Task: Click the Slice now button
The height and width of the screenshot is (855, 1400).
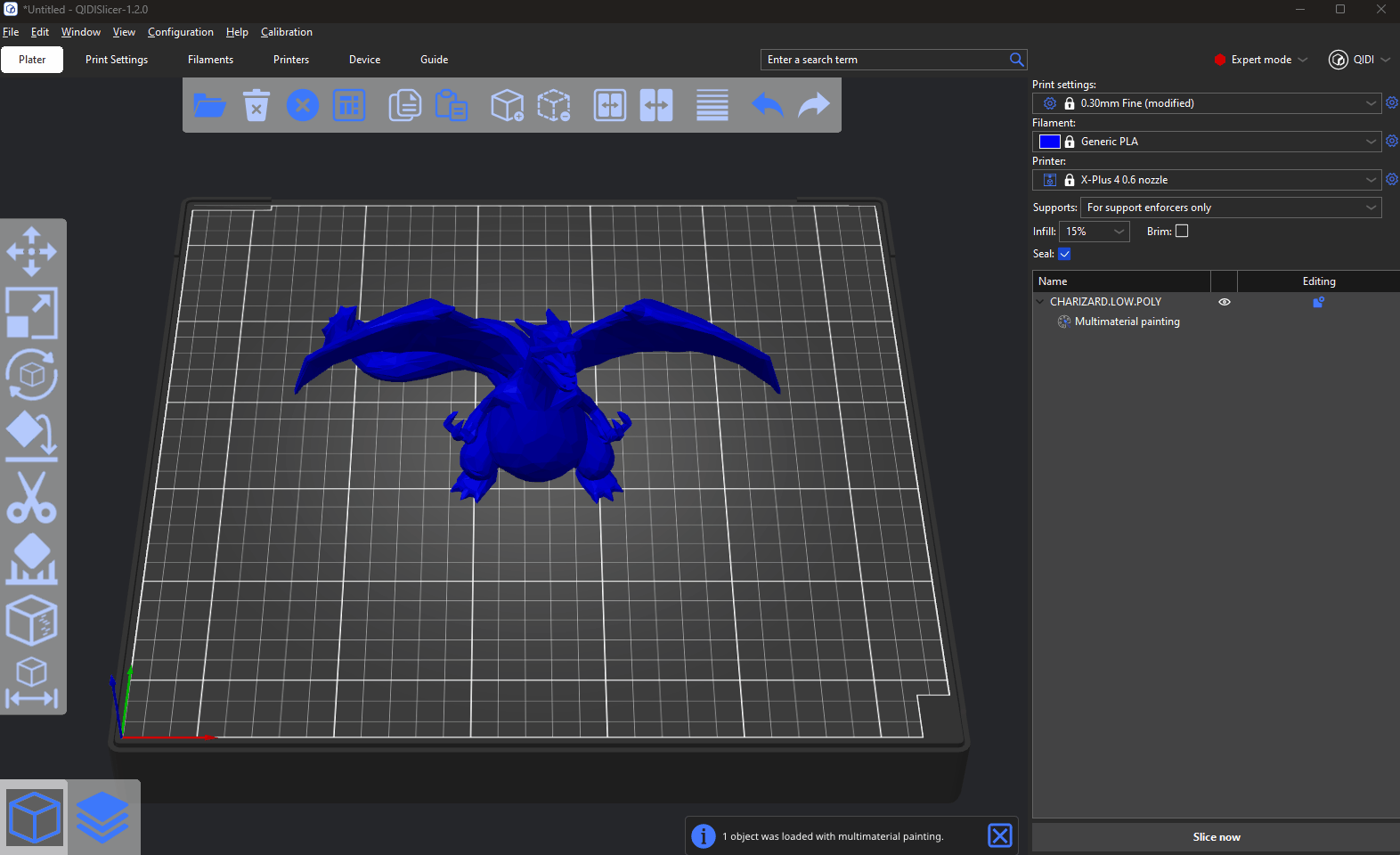Action: pos(1216,837)
